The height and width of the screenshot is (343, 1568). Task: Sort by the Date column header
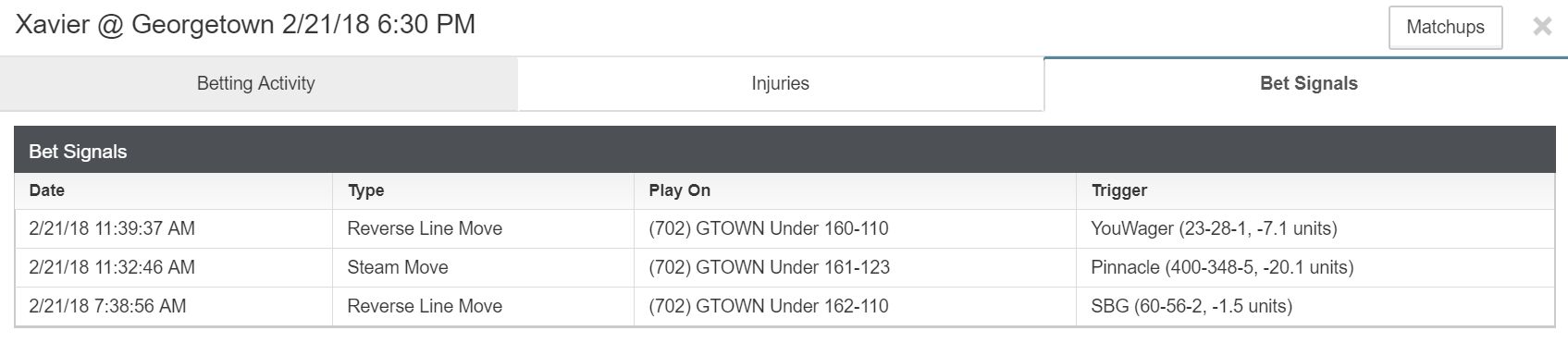(x=174, y=190)
